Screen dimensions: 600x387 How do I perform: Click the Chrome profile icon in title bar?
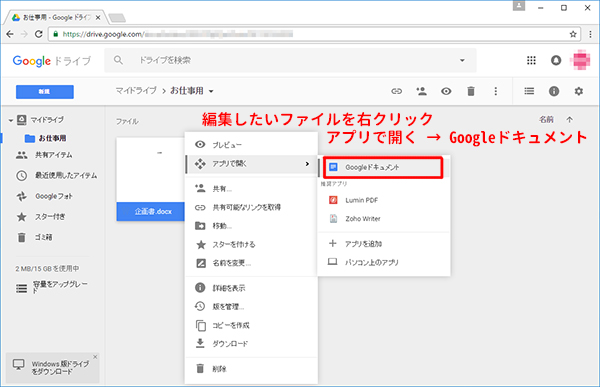click(x=519, y=6)
